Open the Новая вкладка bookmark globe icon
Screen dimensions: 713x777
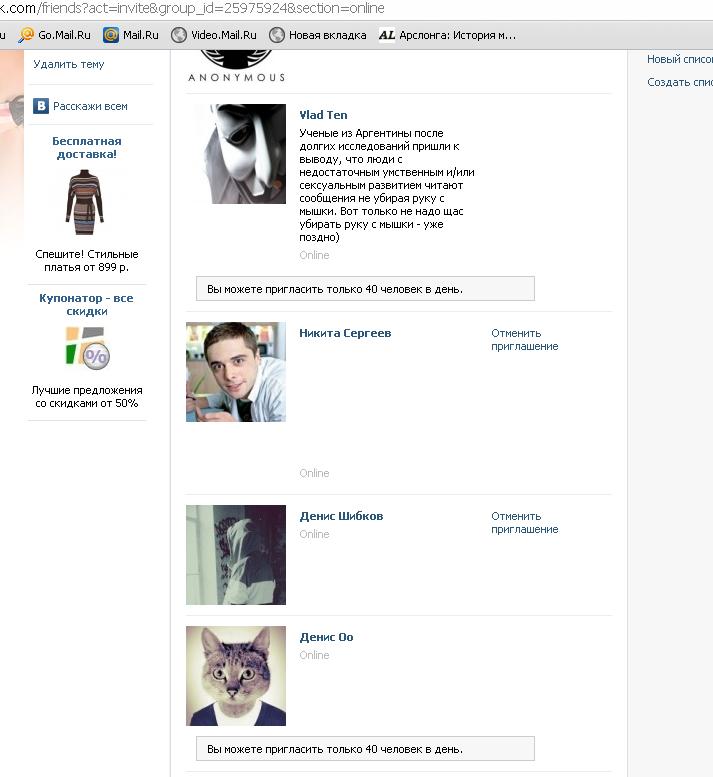tap(276, 35)
